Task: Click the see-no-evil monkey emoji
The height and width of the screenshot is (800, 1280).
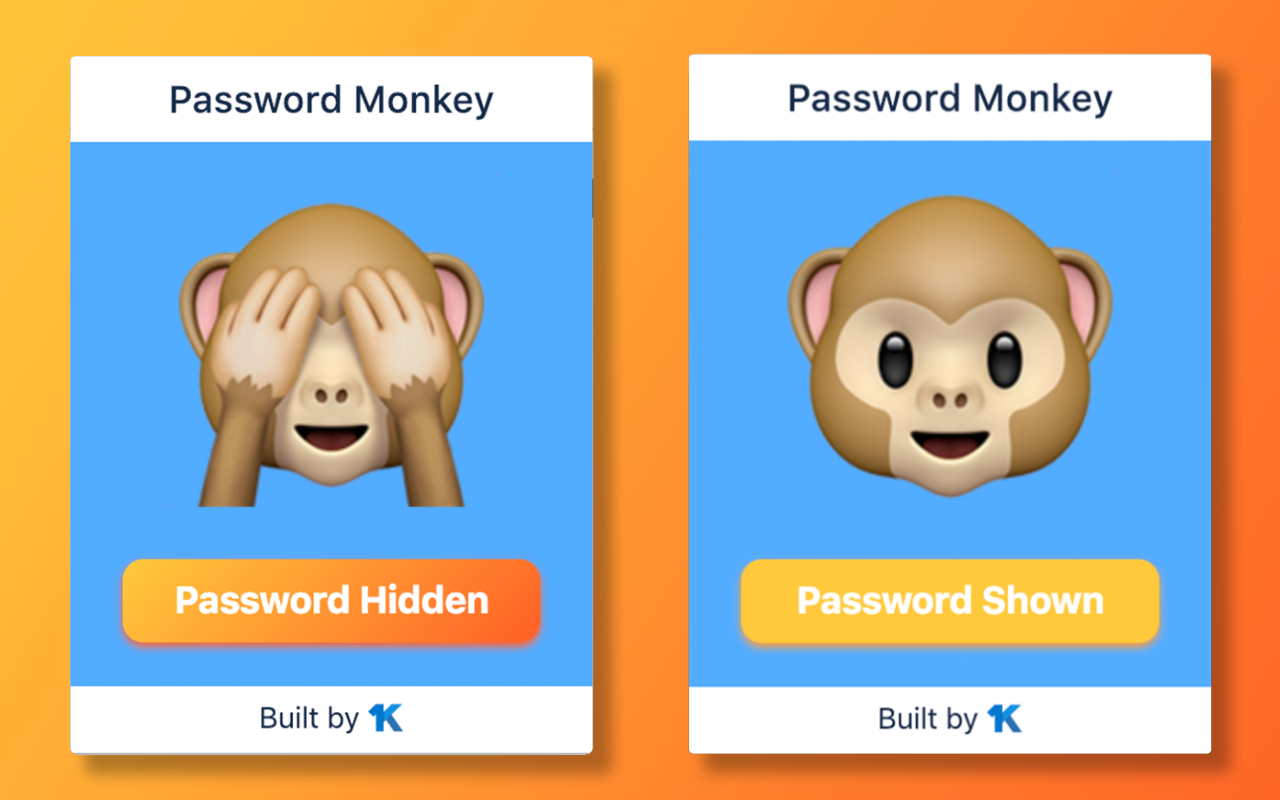Action: (331, 355)
